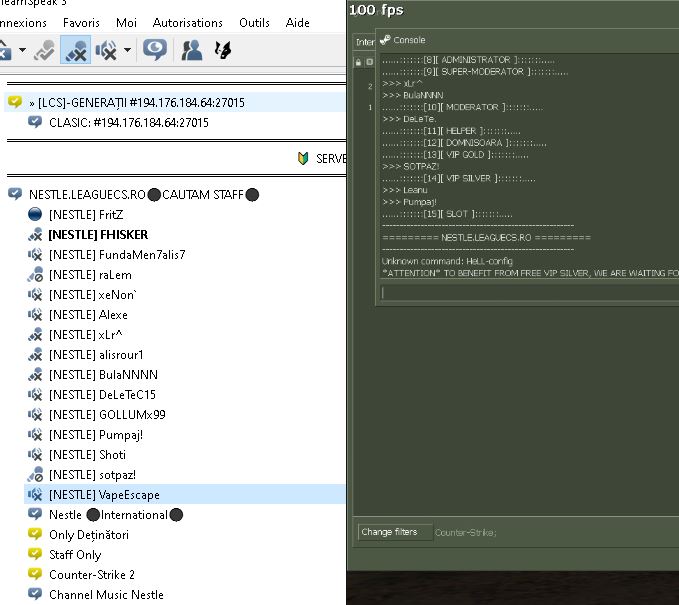
Task: Click muted-speaker icon beside FundaMen7alis7
Action: pos(35,255)
